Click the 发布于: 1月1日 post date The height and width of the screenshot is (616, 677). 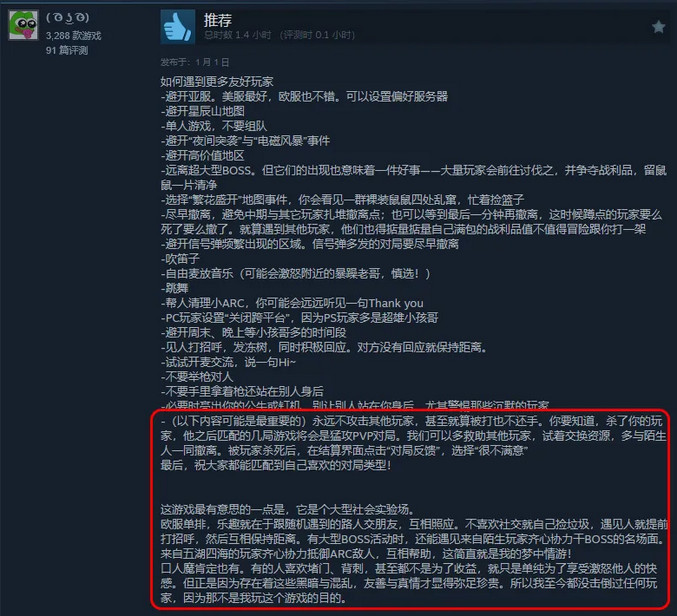coord(195,62)
